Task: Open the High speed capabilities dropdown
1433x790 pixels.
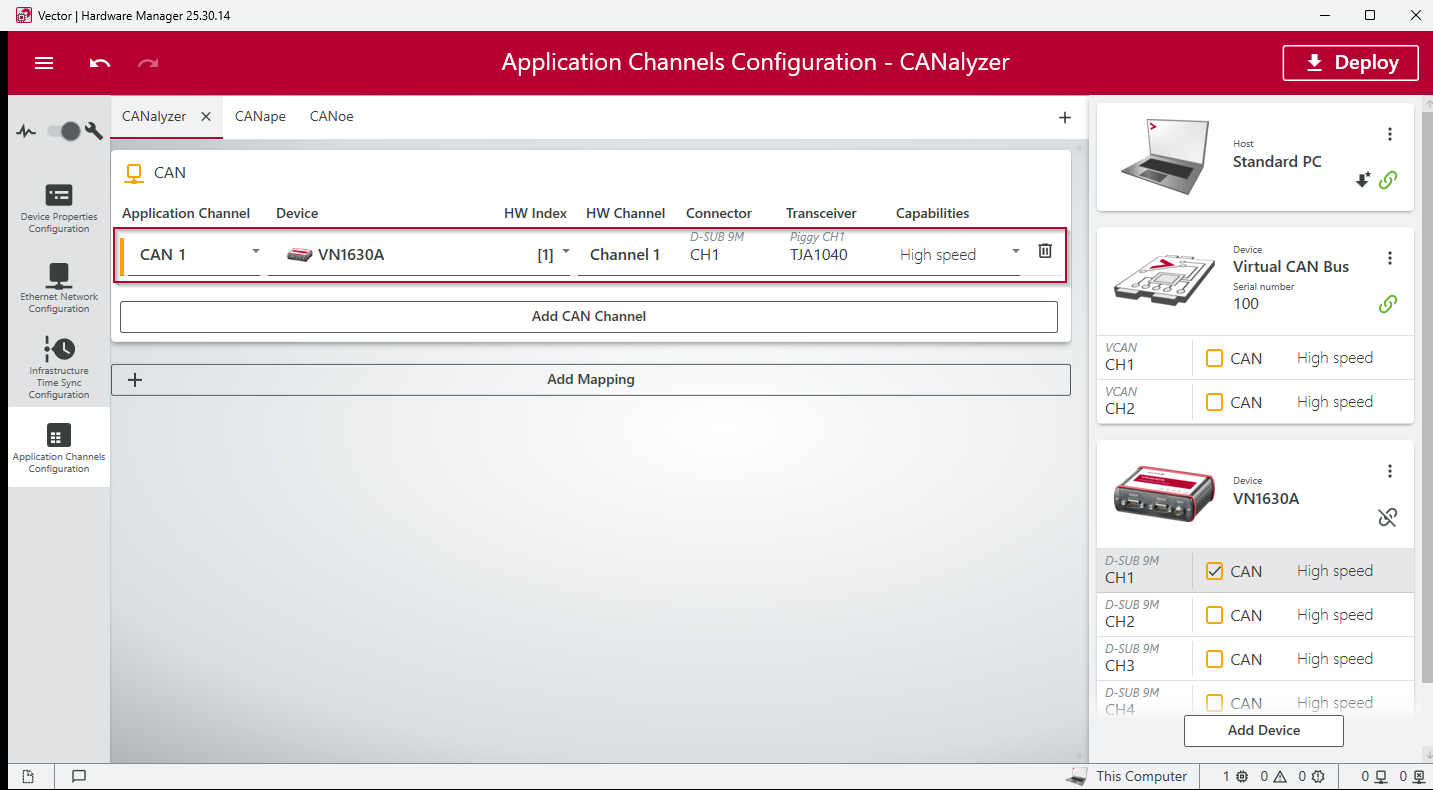Action: 1016,252
